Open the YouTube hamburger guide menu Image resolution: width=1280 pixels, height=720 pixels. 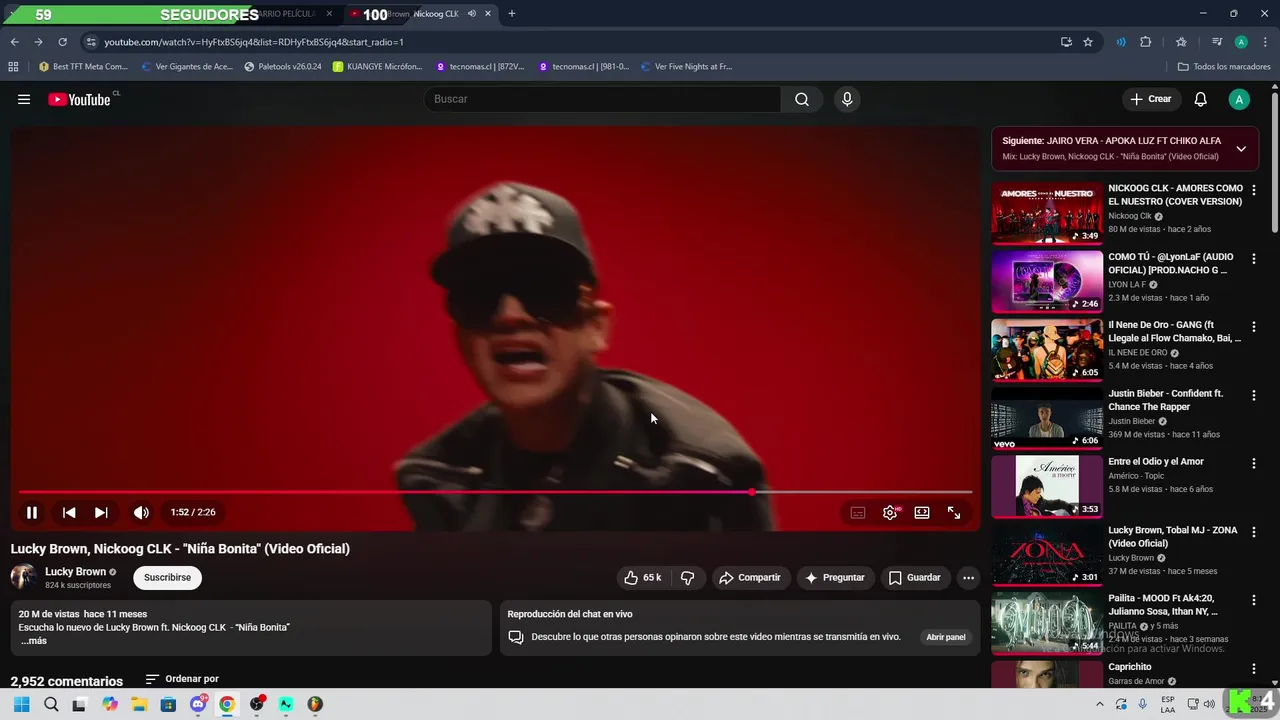pos(24,99)
